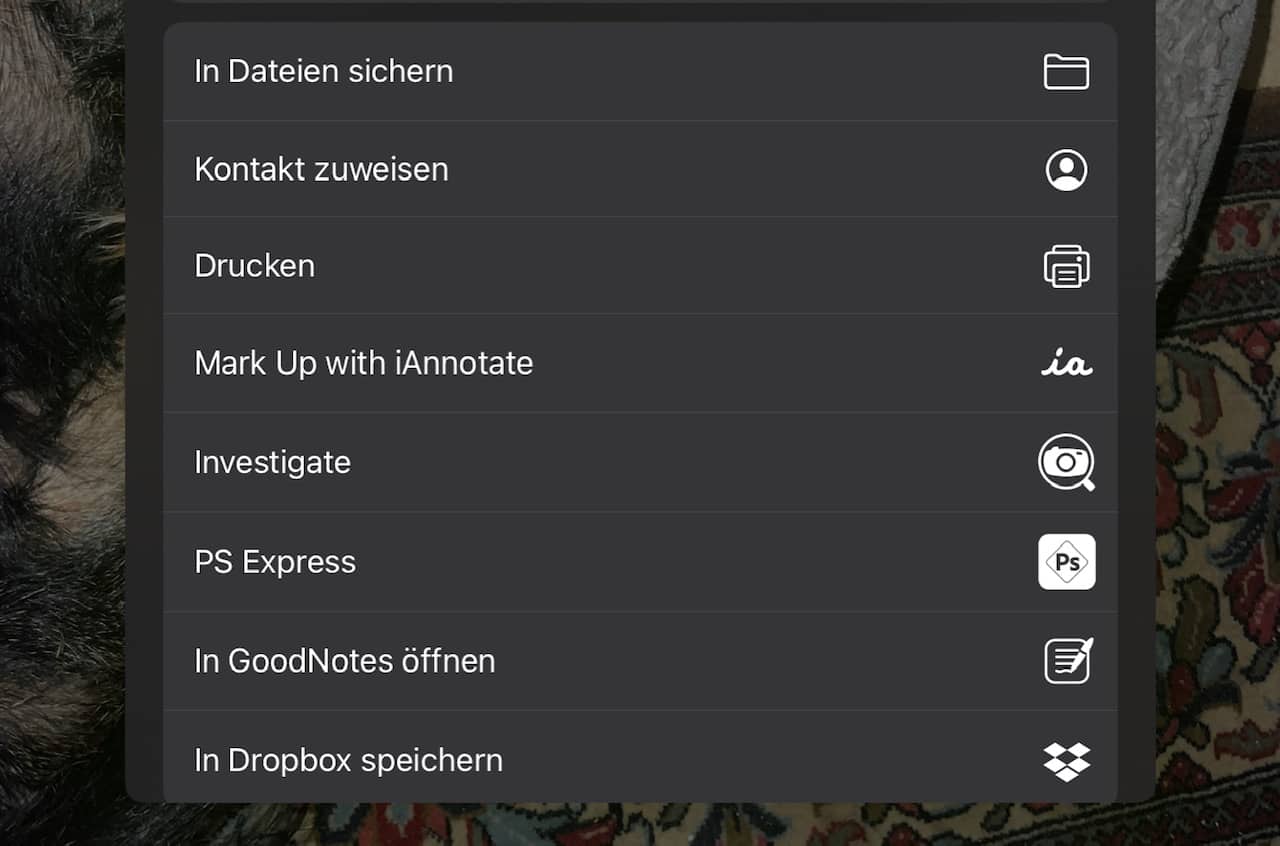Tap the Investigate camera magnifier icon

1066,462
